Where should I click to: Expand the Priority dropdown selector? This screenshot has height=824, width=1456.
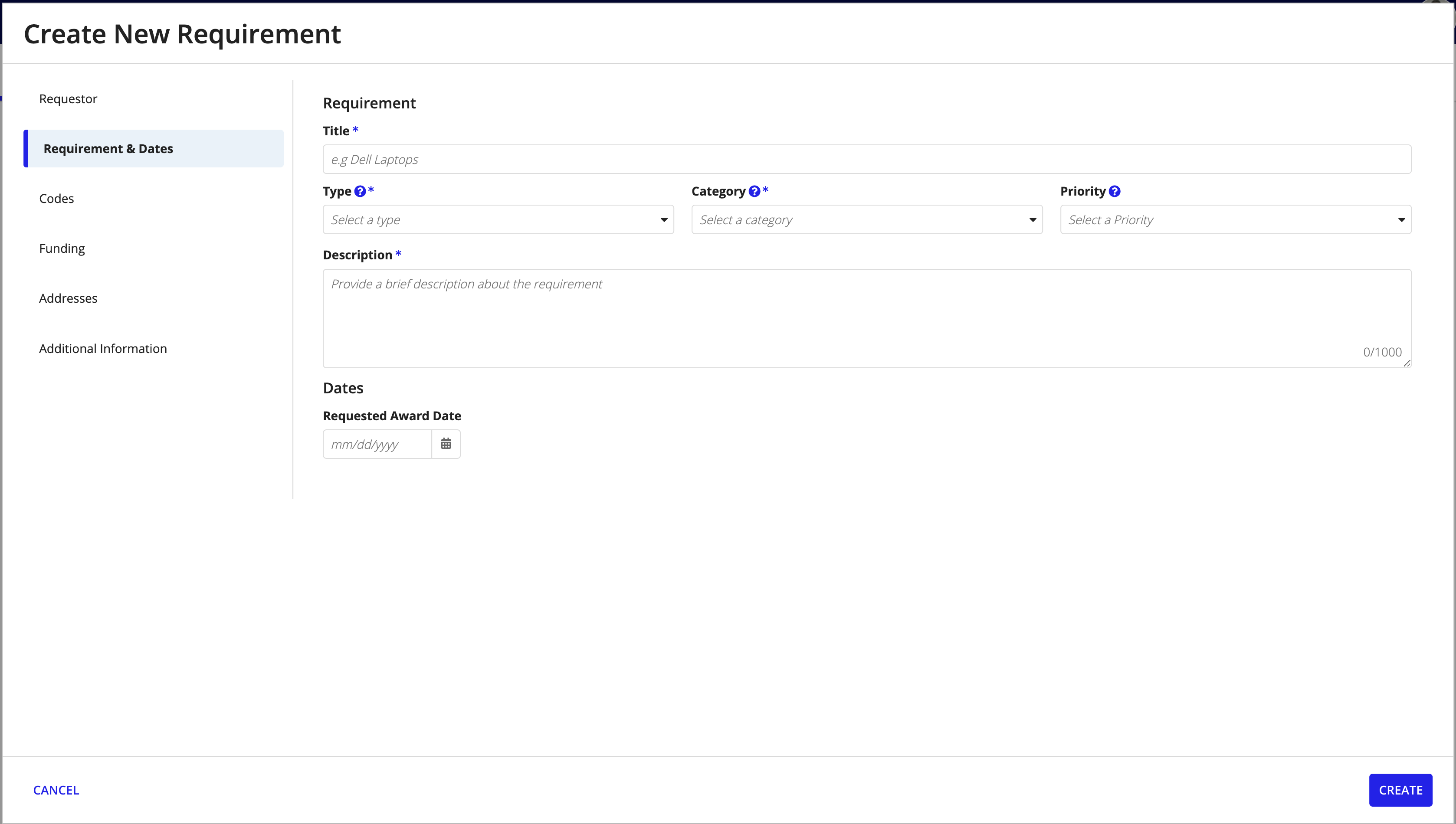pos(1235,219)
